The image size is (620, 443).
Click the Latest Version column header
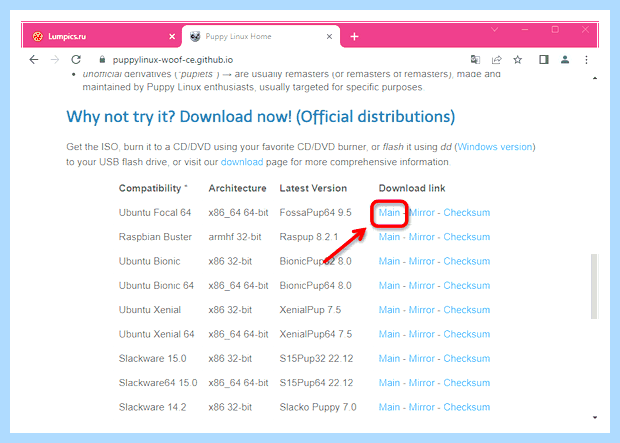pyautogui.click(x=313, y=188)
